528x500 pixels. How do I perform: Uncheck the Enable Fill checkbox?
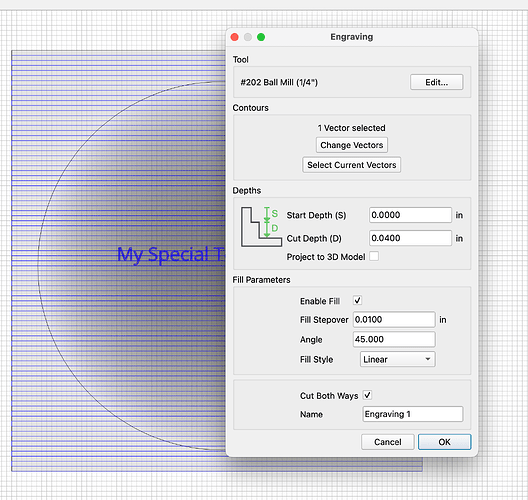[x=357, y=300]
